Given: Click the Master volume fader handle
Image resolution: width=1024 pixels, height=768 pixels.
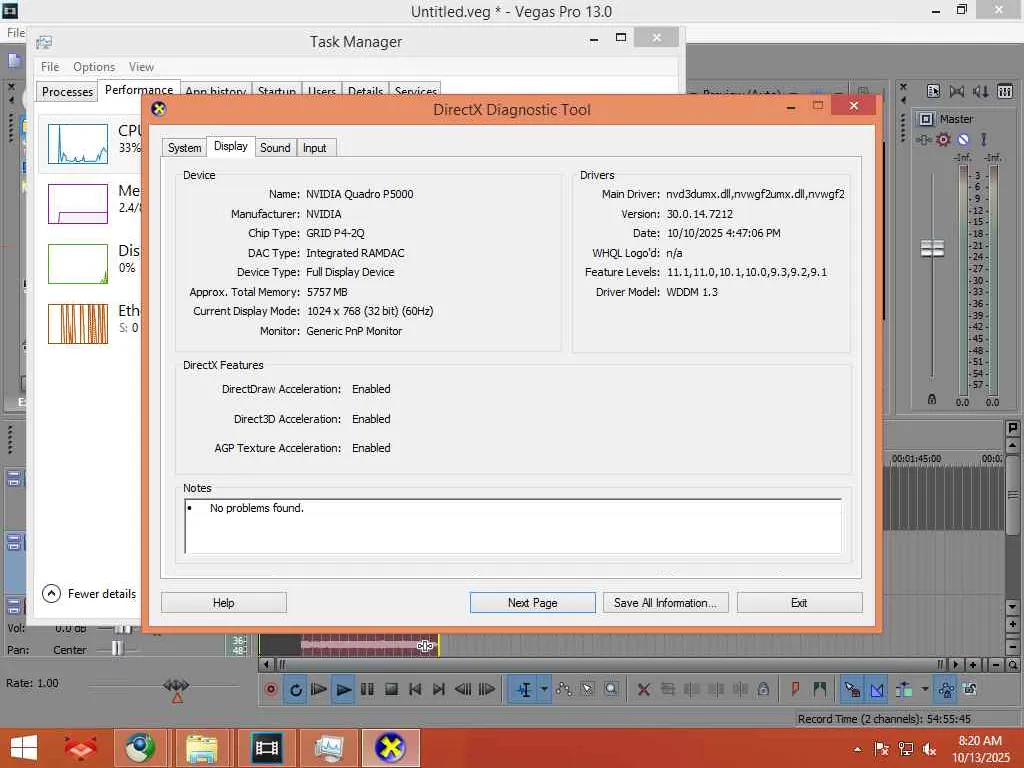Looking at the screenshot, I should coord(933,248).
